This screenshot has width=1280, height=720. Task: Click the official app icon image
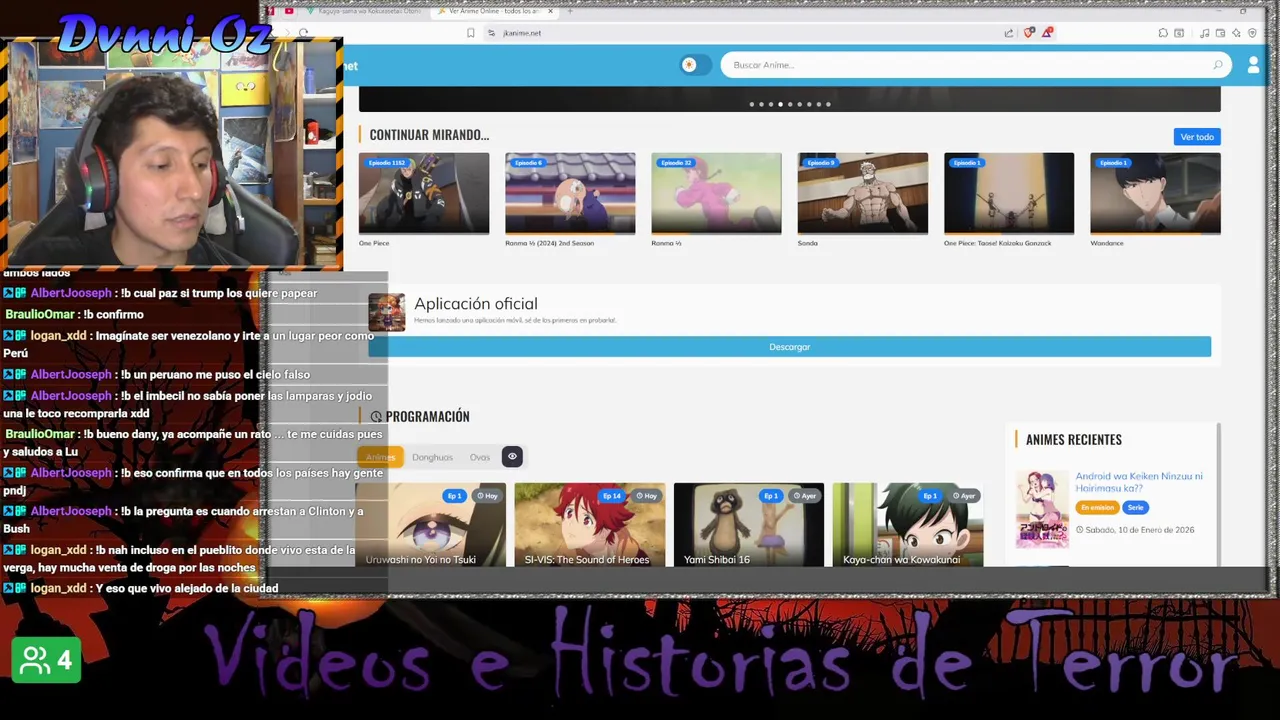tap(386, 312)
